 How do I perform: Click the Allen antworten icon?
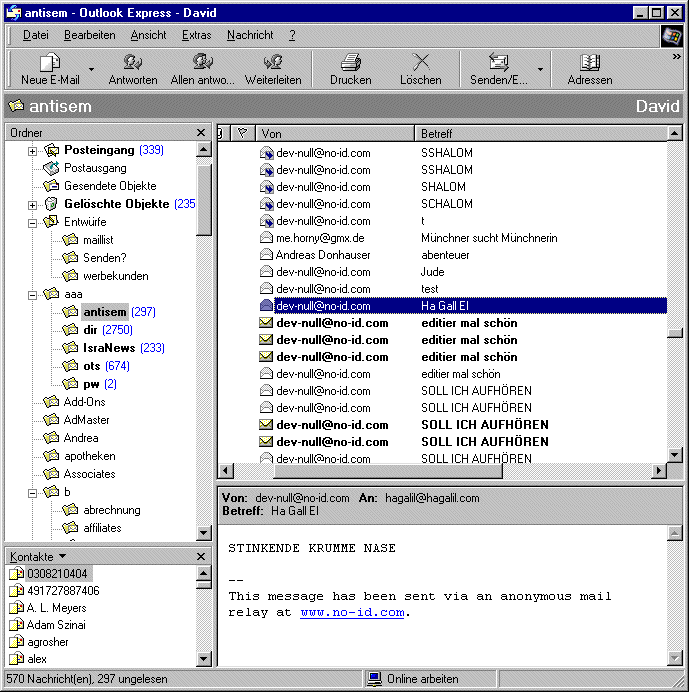[202, 63]
